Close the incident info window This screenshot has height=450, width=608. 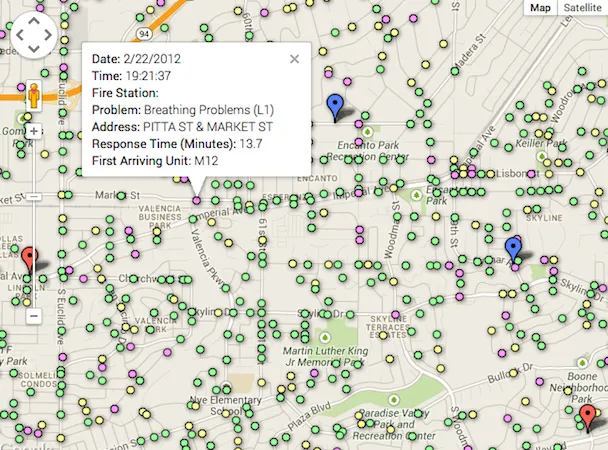coord(294,59)
